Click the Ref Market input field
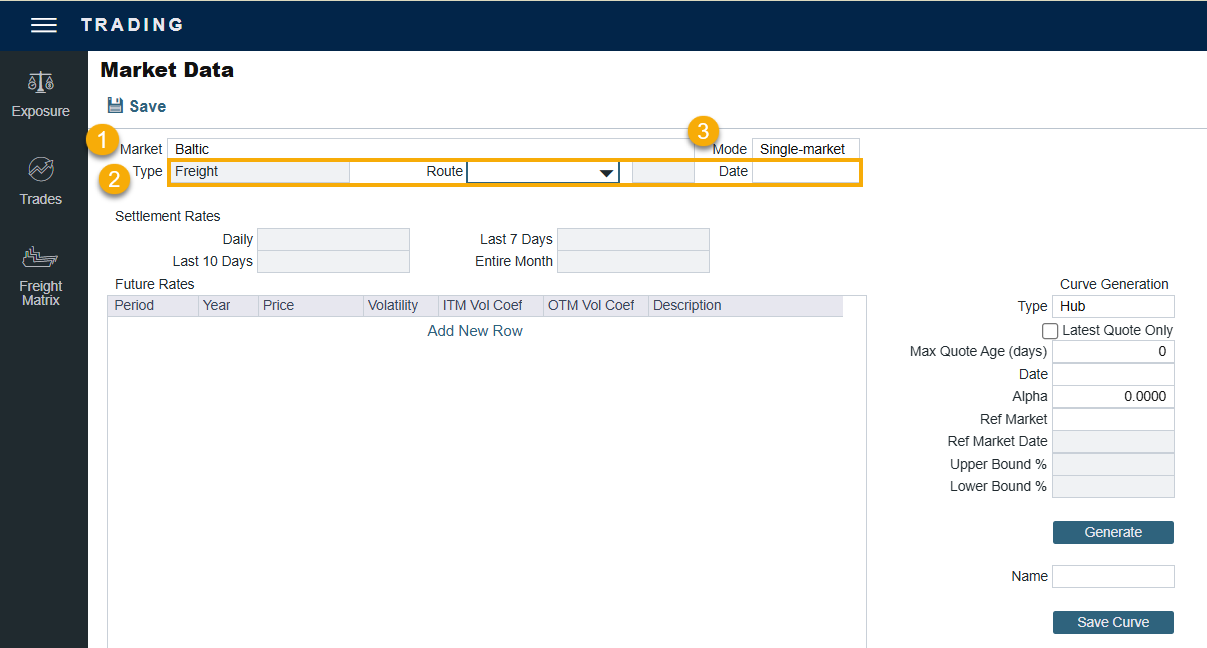 pyautogui.click(x=1112, y=419)
